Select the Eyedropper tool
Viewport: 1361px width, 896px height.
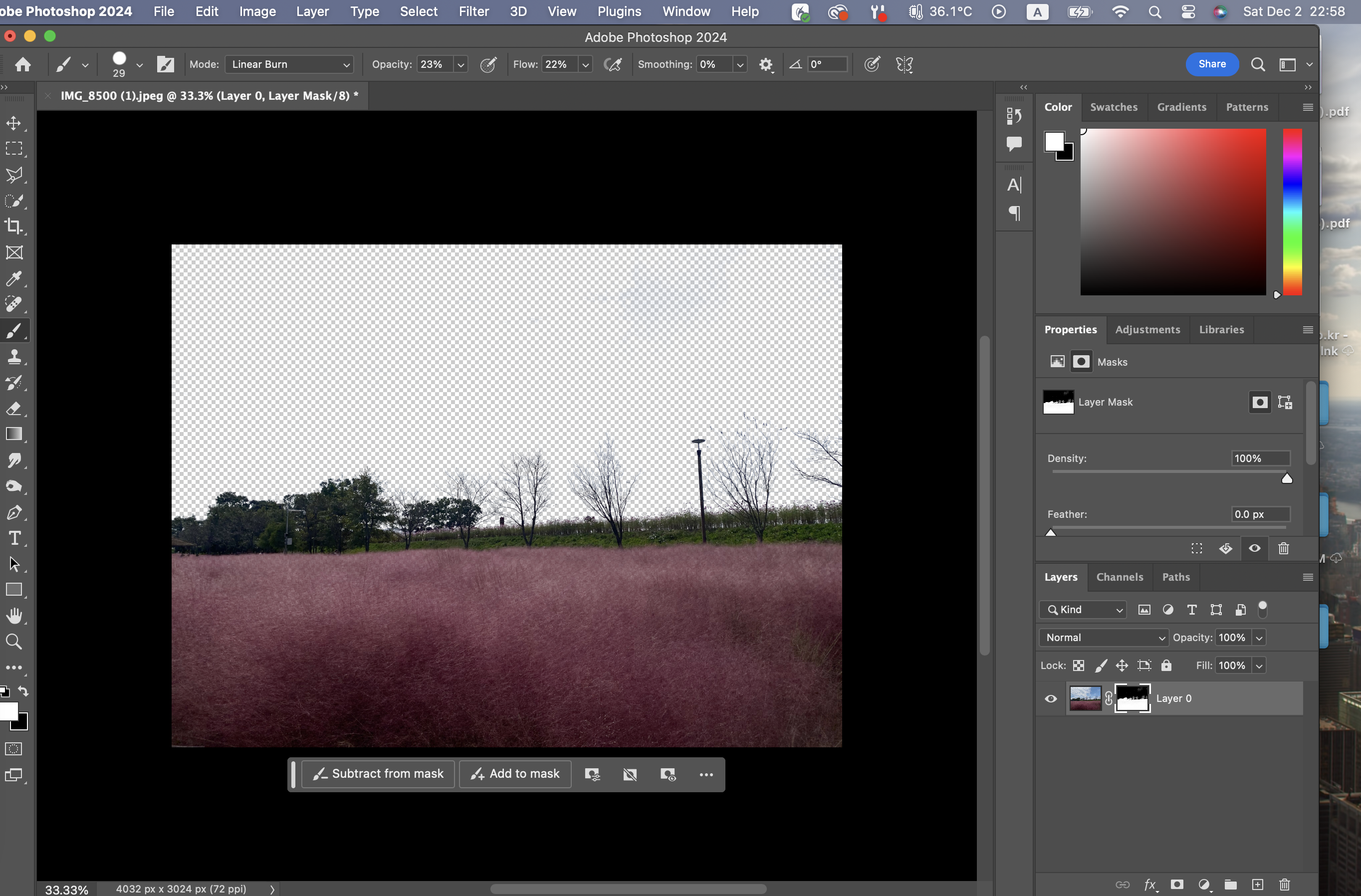(x=14, y=278)
